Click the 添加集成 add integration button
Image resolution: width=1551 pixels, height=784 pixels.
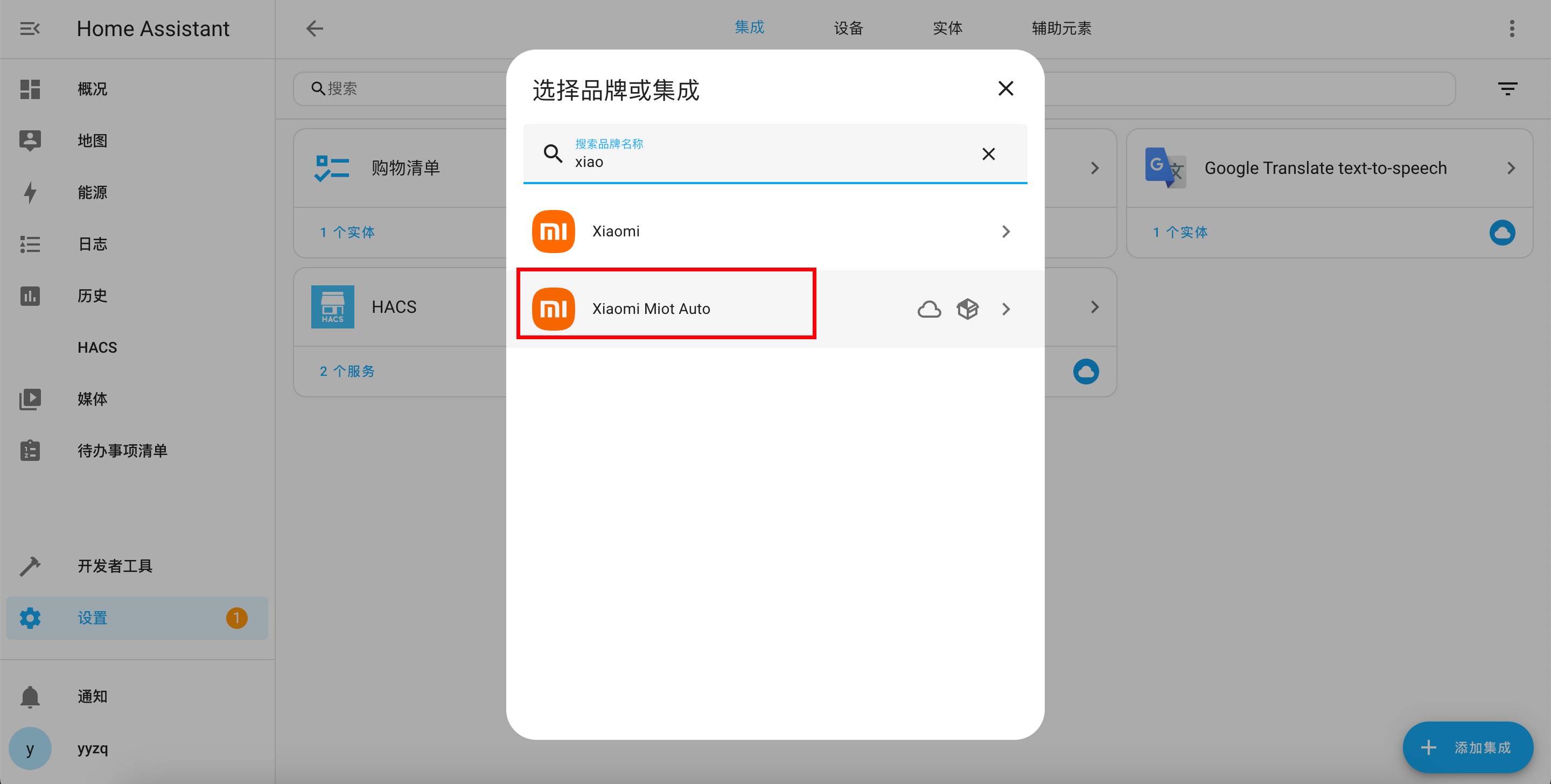click(x=1468, y=747)
